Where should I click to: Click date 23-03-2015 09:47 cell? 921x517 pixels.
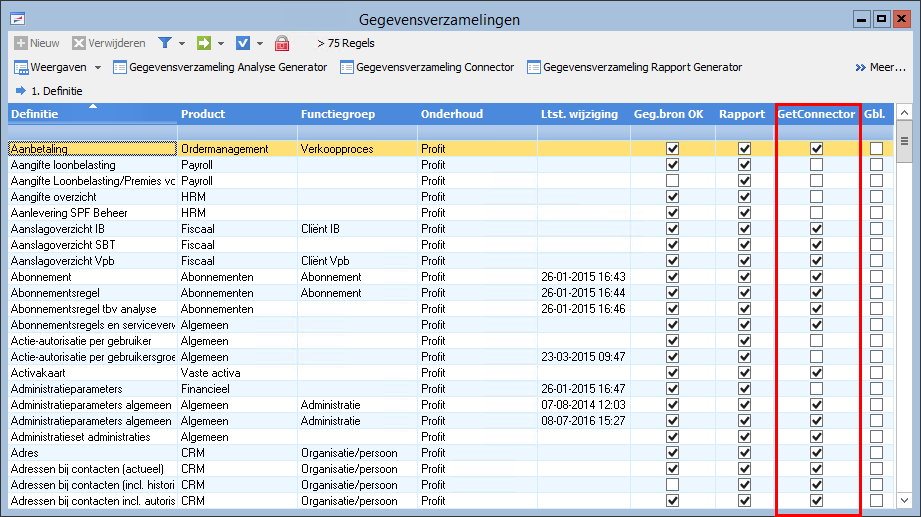583,357
